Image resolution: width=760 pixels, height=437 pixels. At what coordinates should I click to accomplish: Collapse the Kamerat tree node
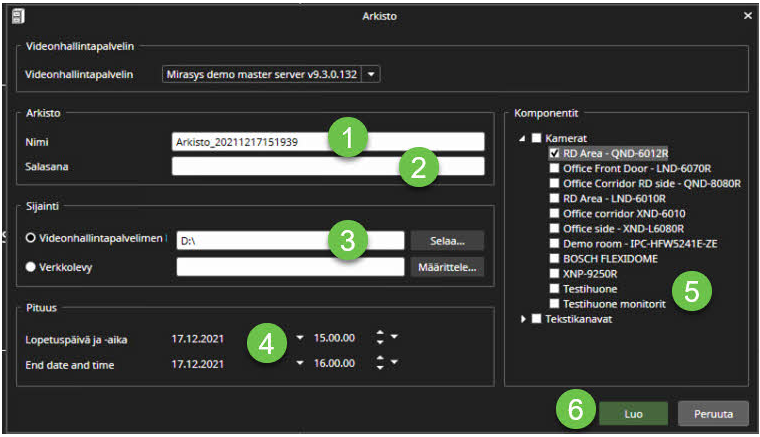[523, 138]
